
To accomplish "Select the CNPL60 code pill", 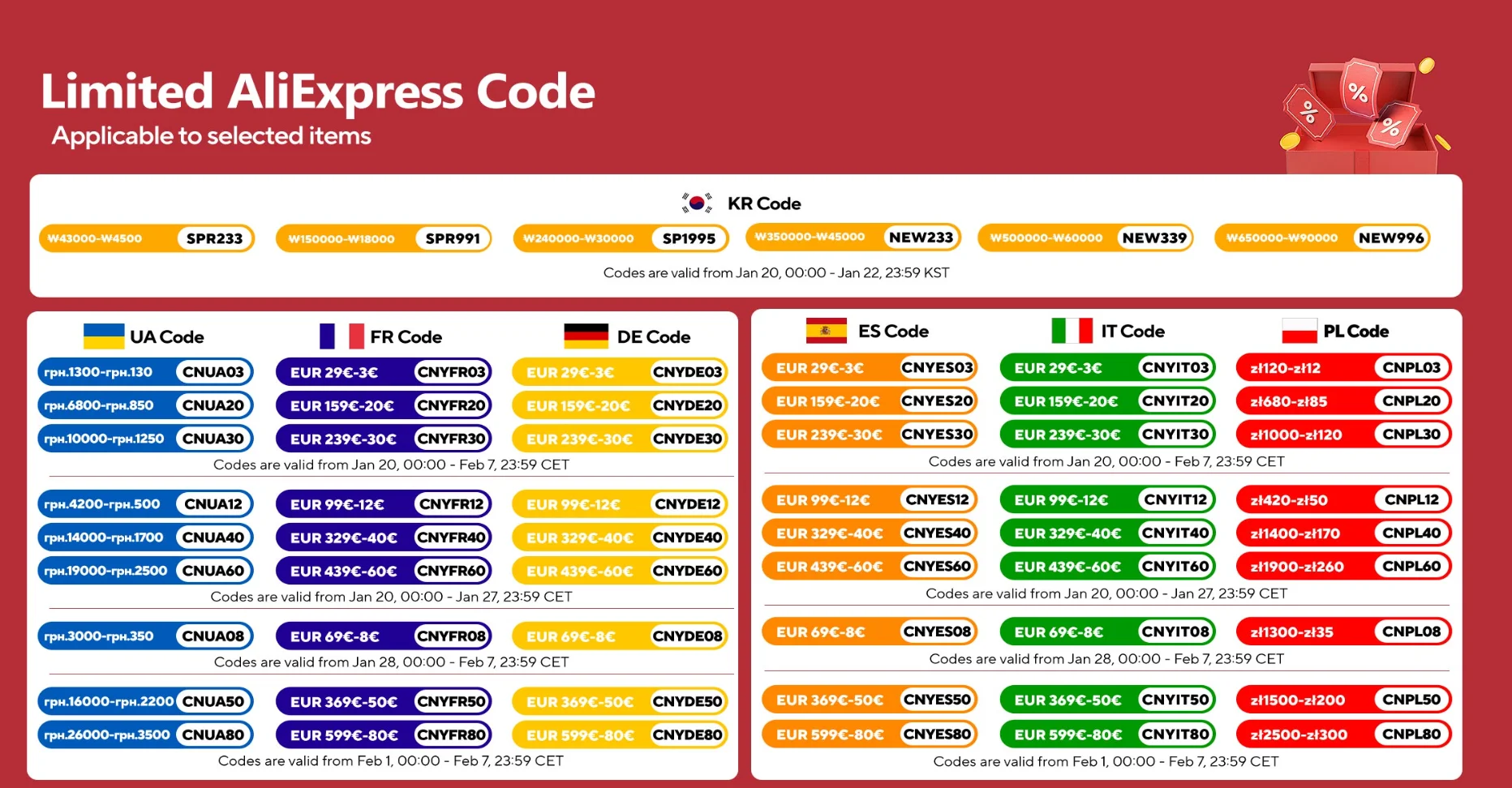I will (1344, 567).
